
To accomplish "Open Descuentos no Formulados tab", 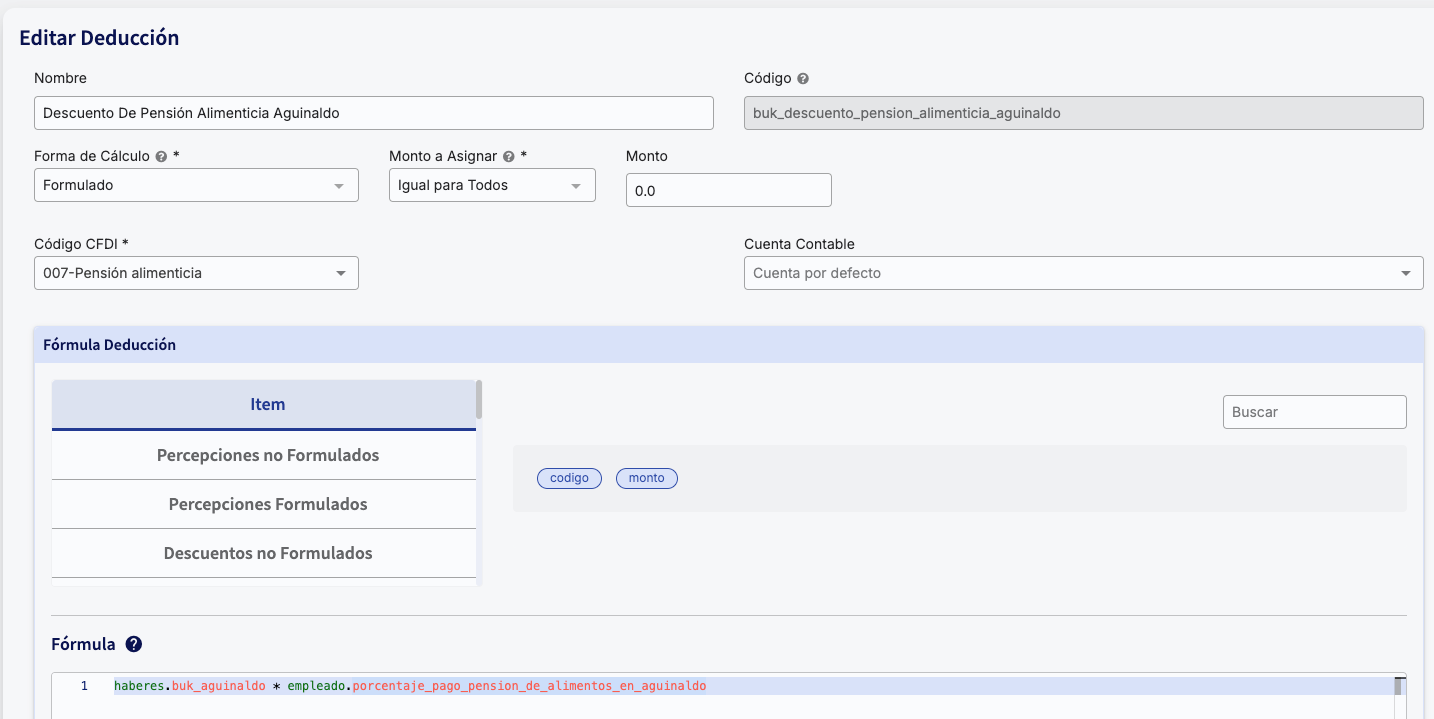I will pos(267,553).
